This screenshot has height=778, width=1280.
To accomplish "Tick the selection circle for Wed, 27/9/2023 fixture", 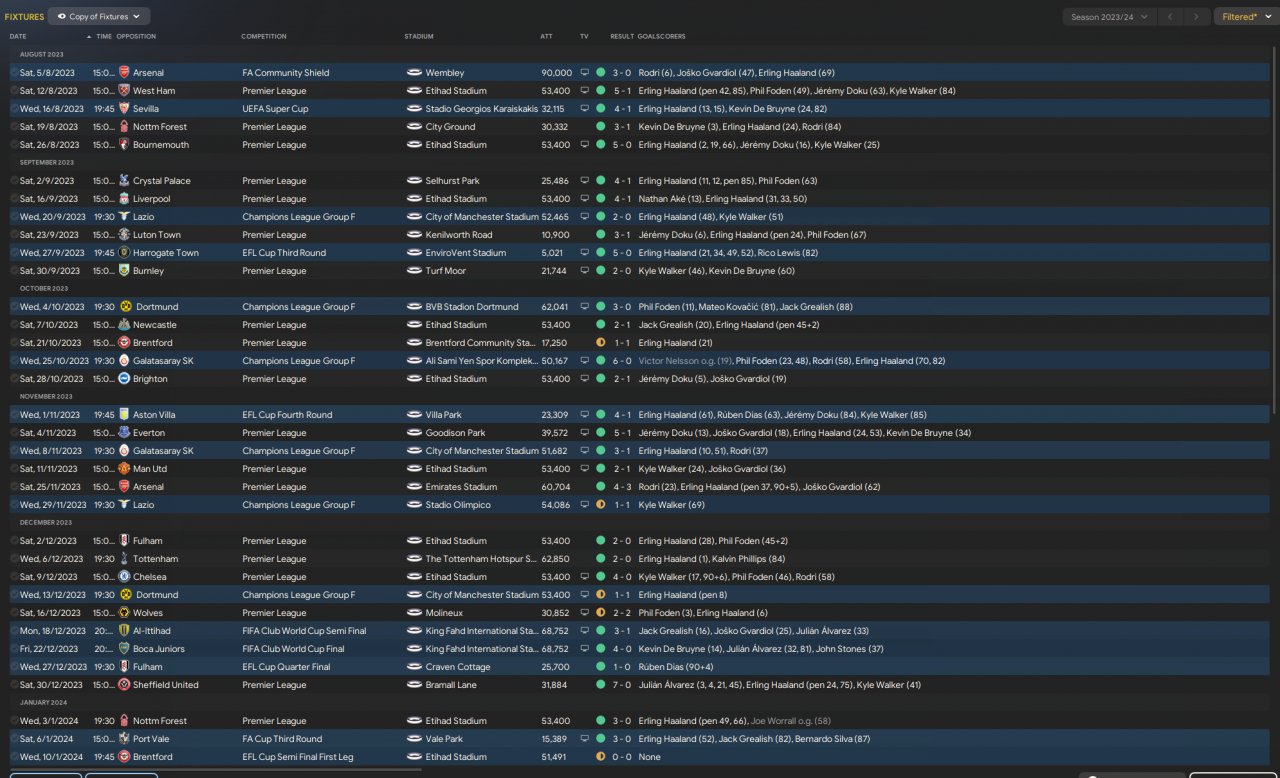I will pyautogui.click(x=14, y=253).
